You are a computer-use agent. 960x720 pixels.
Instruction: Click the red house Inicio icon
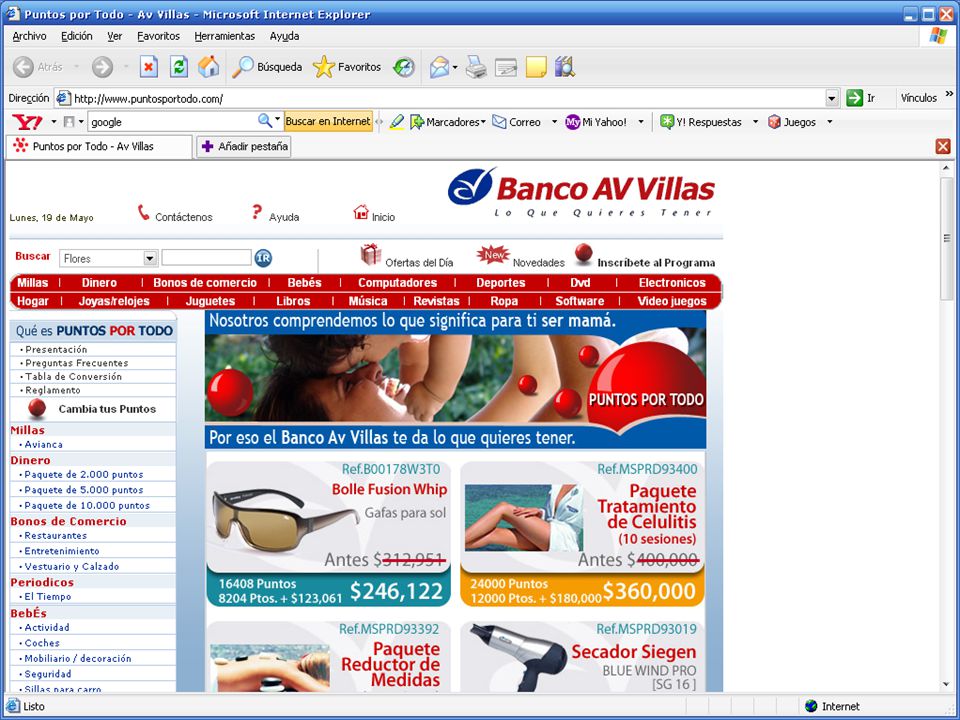click(x=361, y=212)
